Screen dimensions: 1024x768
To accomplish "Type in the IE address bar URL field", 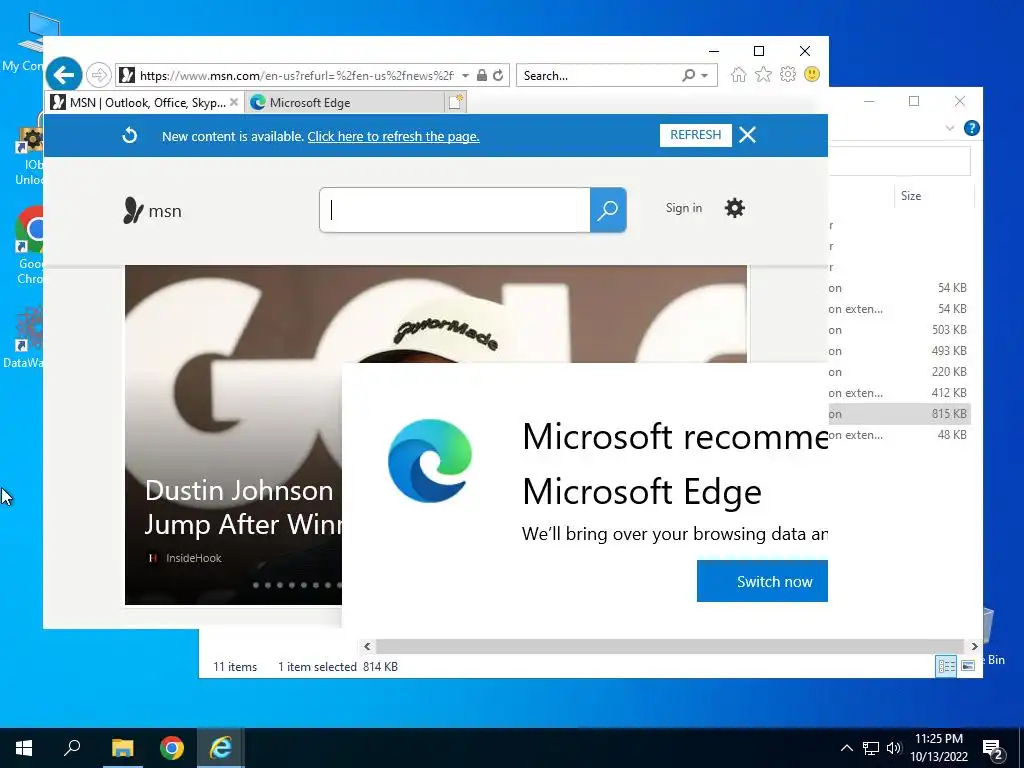I will pos(296,76).
